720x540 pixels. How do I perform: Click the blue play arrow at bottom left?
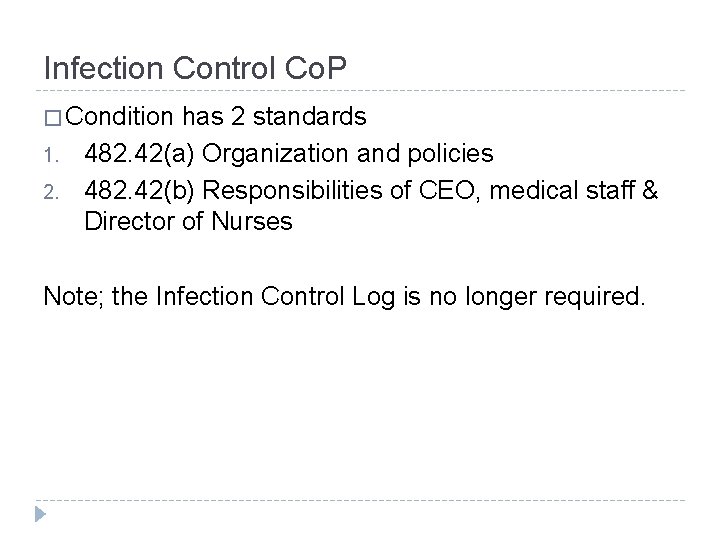tap(40, 514)
